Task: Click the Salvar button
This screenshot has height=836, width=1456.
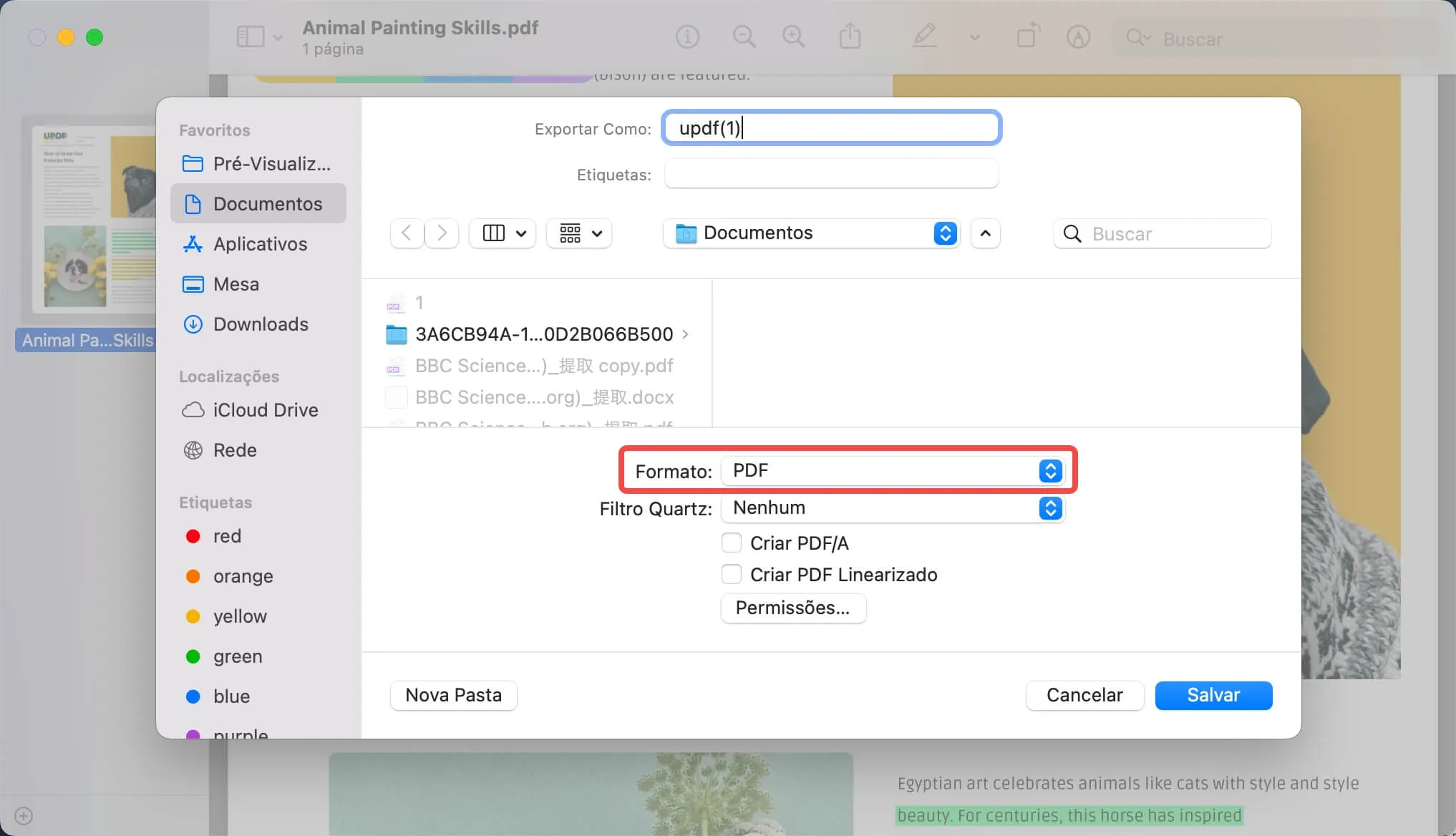Action: (1213, 695)
